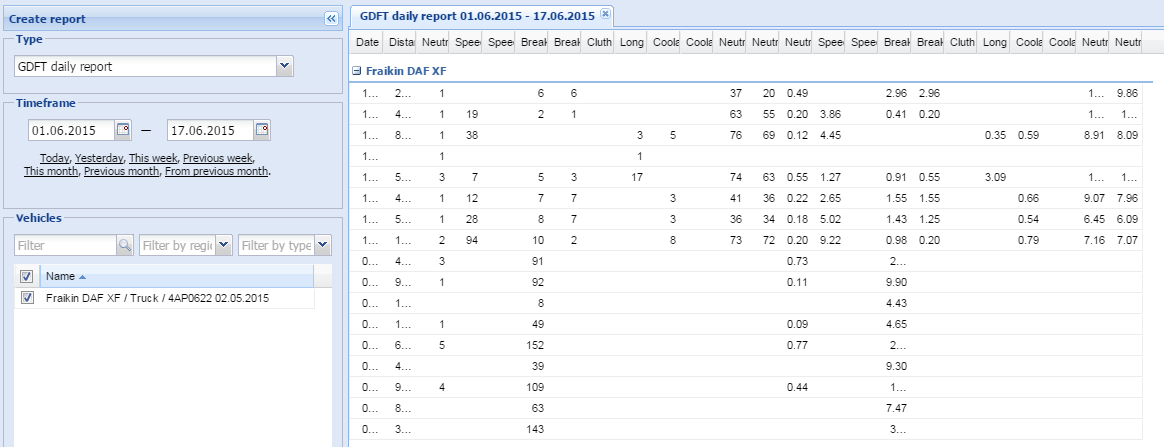The height and width of the screenshot is (447, 1164).
Task: Click the cell value 9.86
Action: (x=1126, y=94)
